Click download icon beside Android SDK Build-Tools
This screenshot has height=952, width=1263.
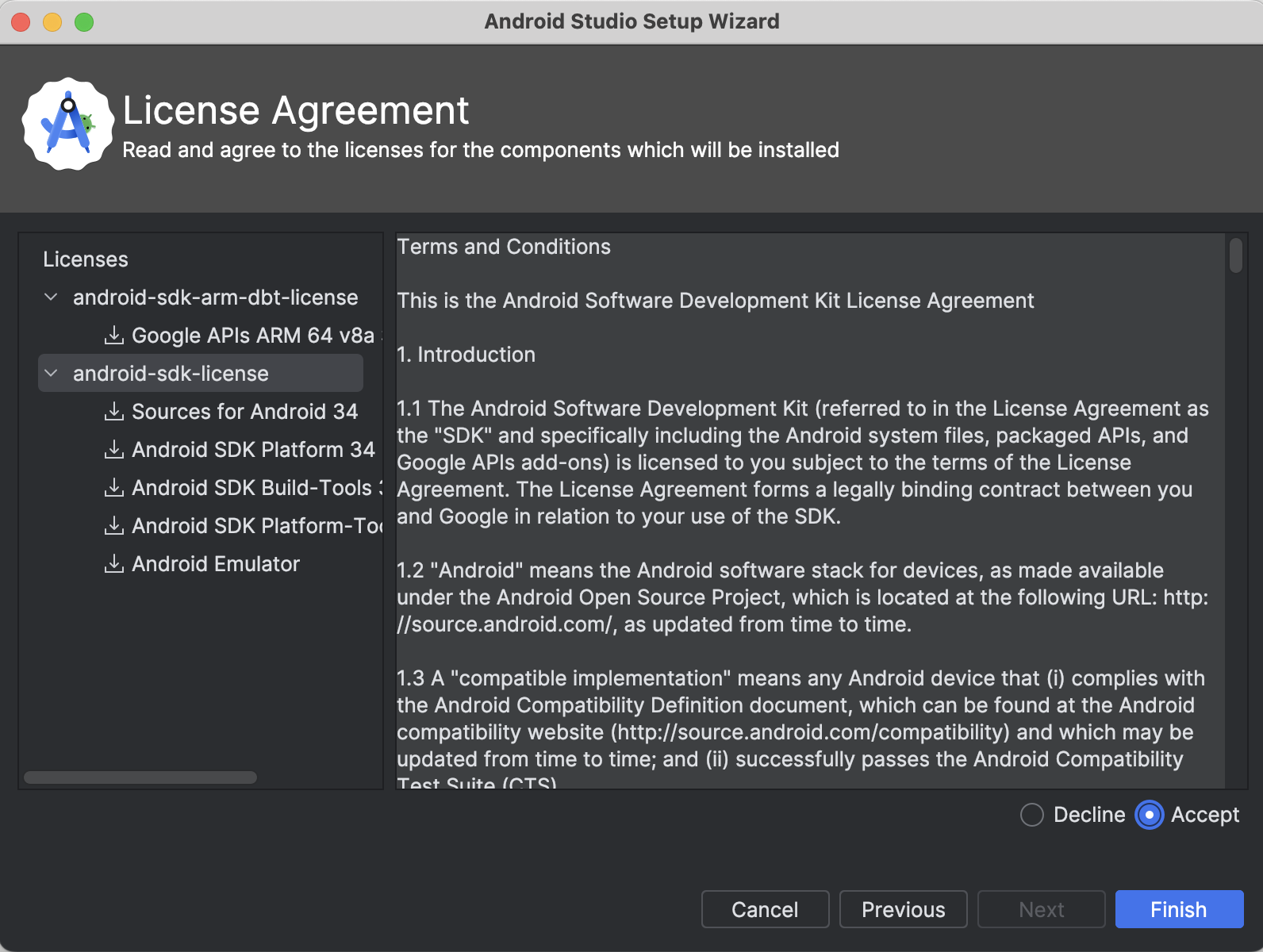pyautogui.click(x=114, y=487)
